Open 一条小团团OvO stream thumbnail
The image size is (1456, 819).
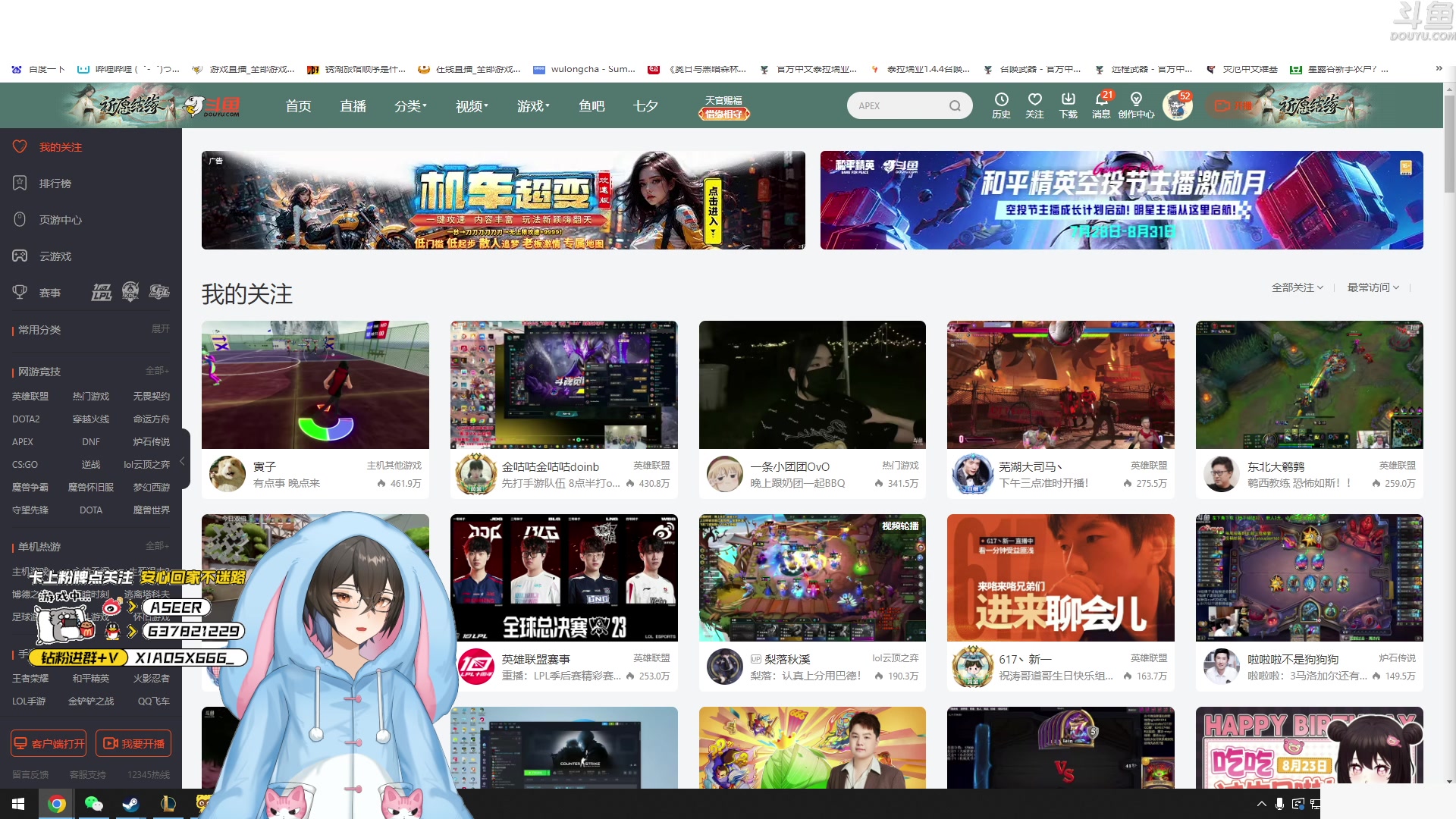[x=812, y=384]
